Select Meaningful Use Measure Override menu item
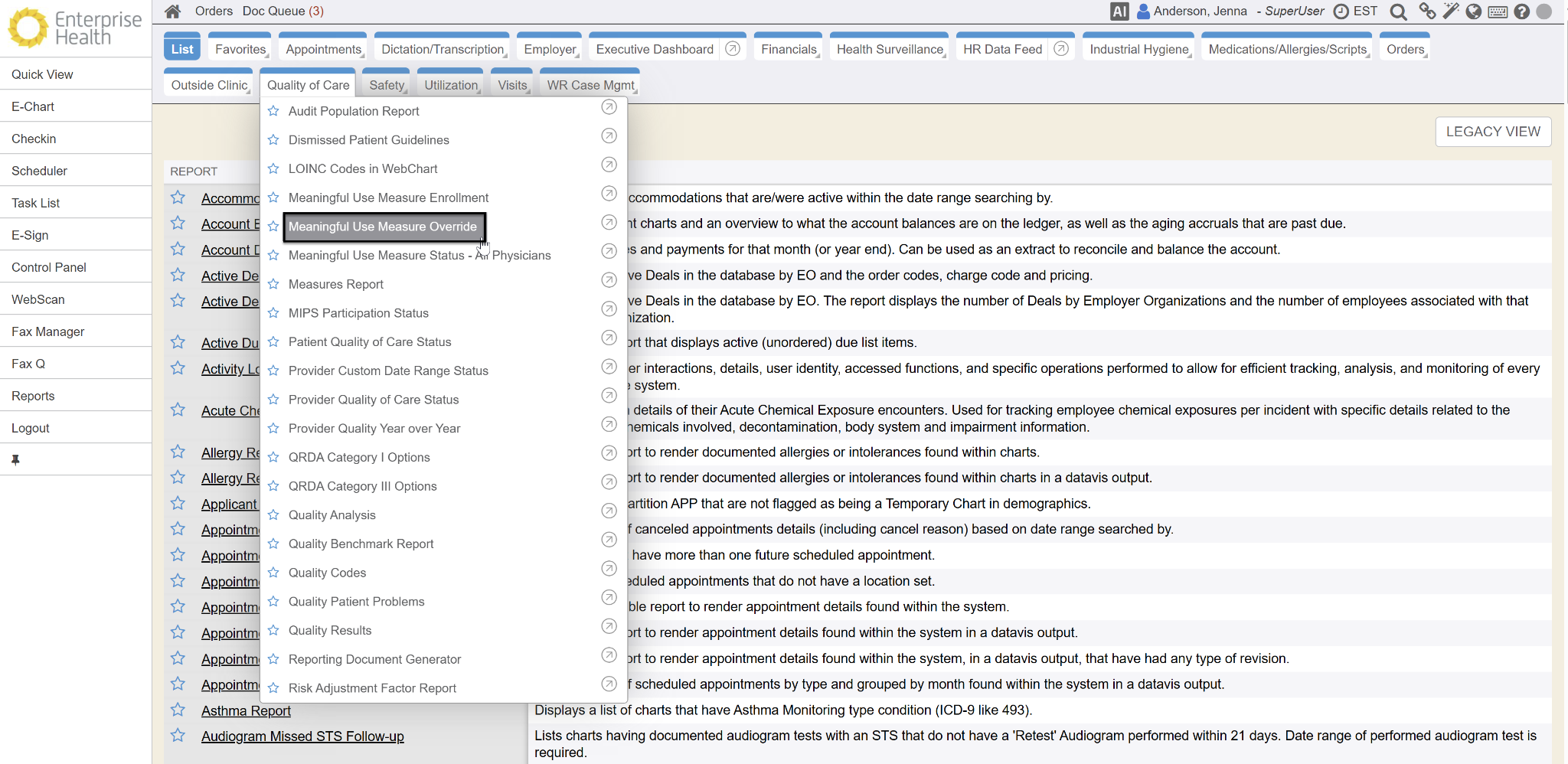1568x764 pixels. [383, 227]
